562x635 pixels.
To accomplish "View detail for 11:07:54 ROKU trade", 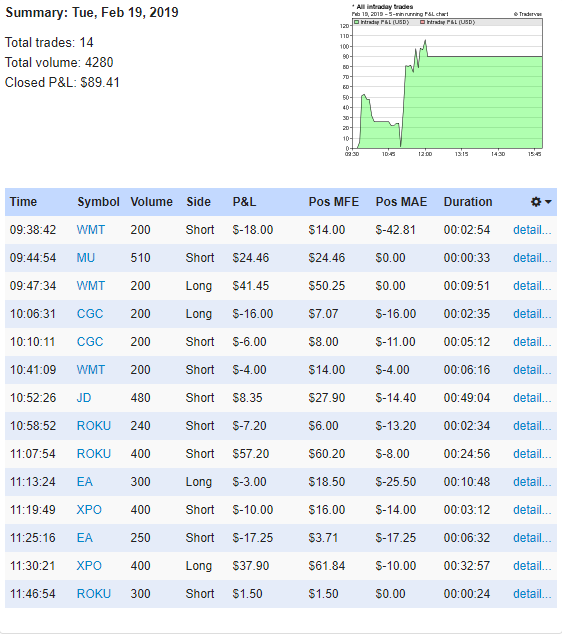I will pos(532,454).
